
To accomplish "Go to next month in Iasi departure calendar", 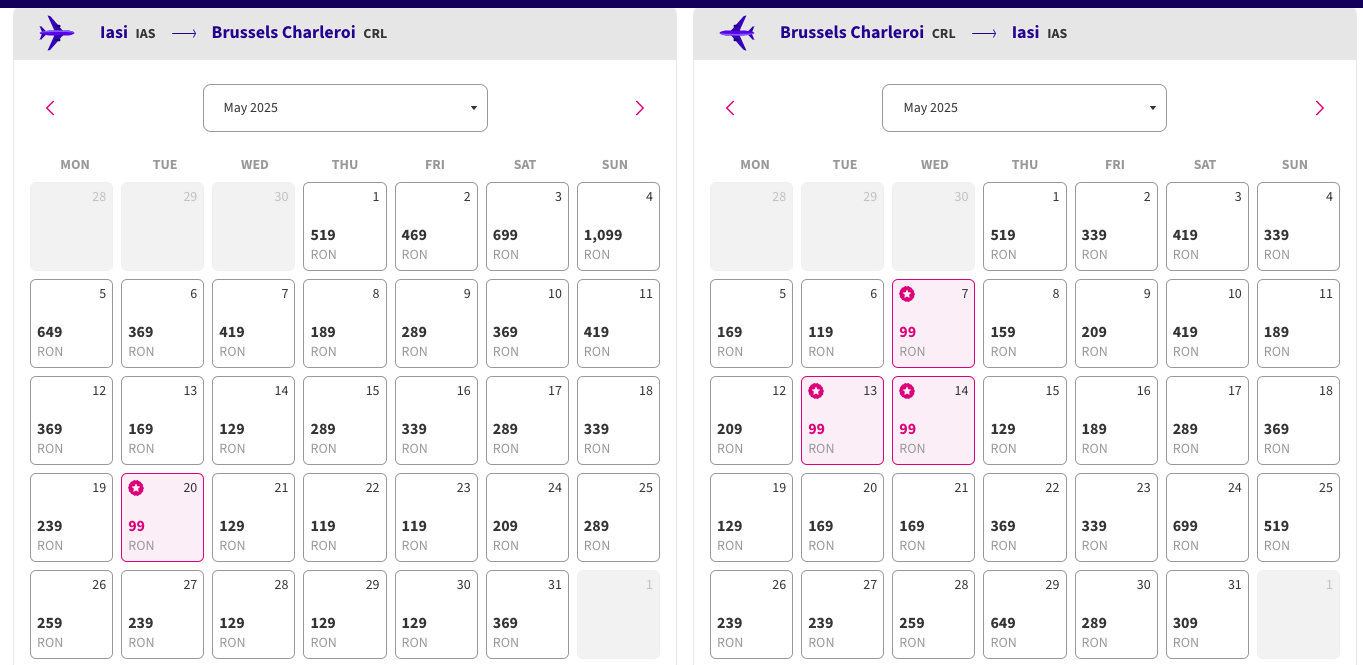I will click(x=640, y=108).
